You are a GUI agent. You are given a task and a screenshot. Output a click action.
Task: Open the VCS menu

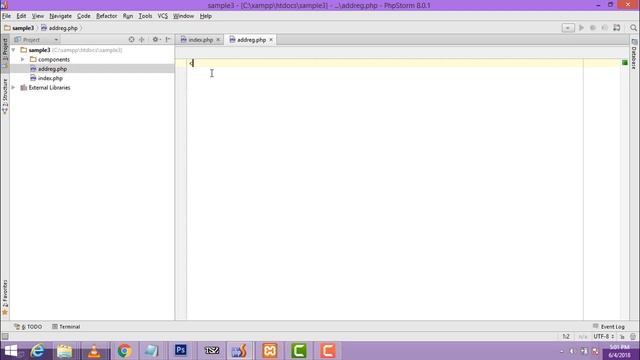pos(162,16)
